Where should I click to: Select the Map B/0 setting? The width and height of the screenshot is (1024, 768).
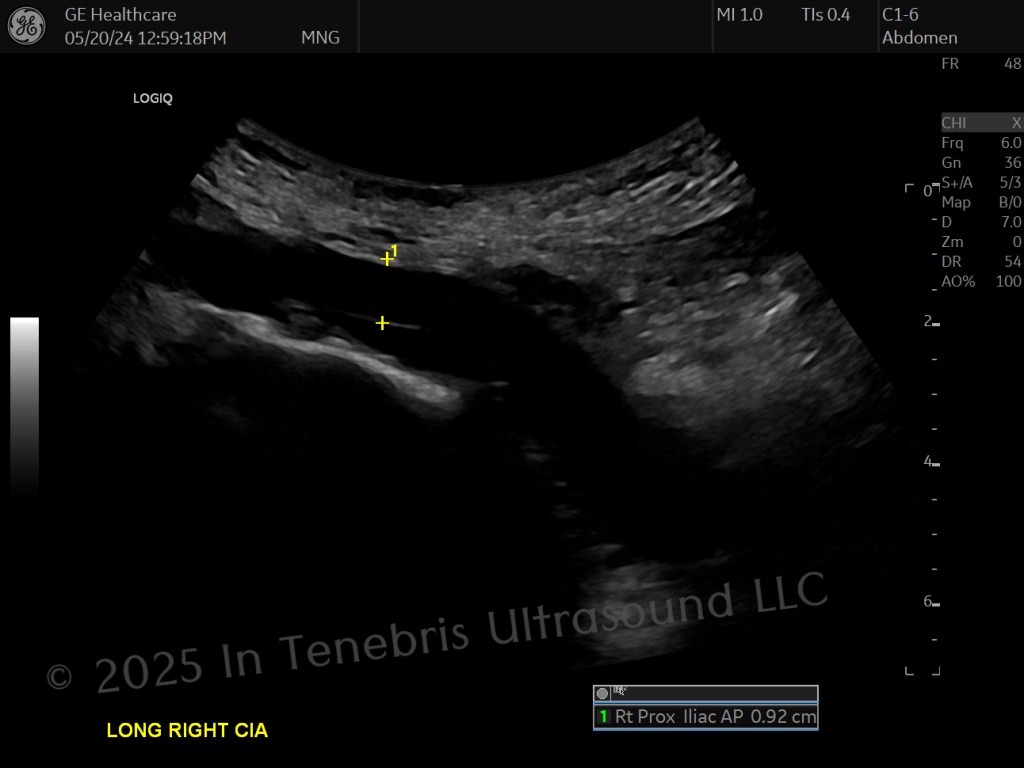[981, 202]
